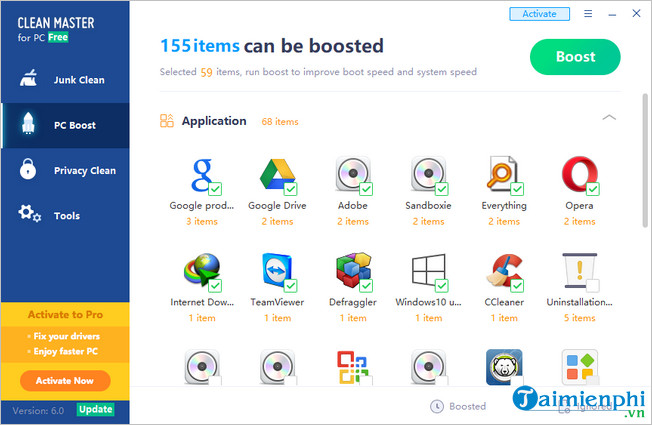Click the Internet Download Manager icon
The image size is (652, 425).
point(198,272)
